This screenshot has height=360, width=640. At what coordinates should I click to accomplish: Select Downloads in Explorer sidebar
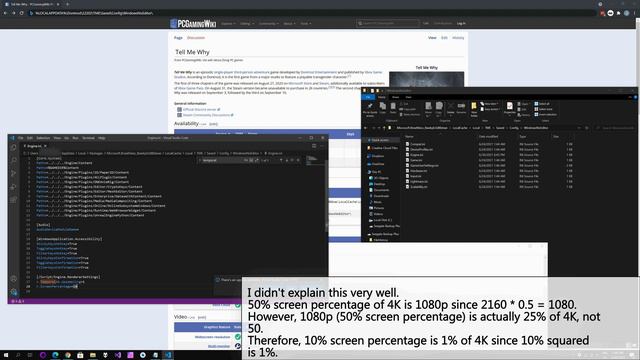point(378,196)
